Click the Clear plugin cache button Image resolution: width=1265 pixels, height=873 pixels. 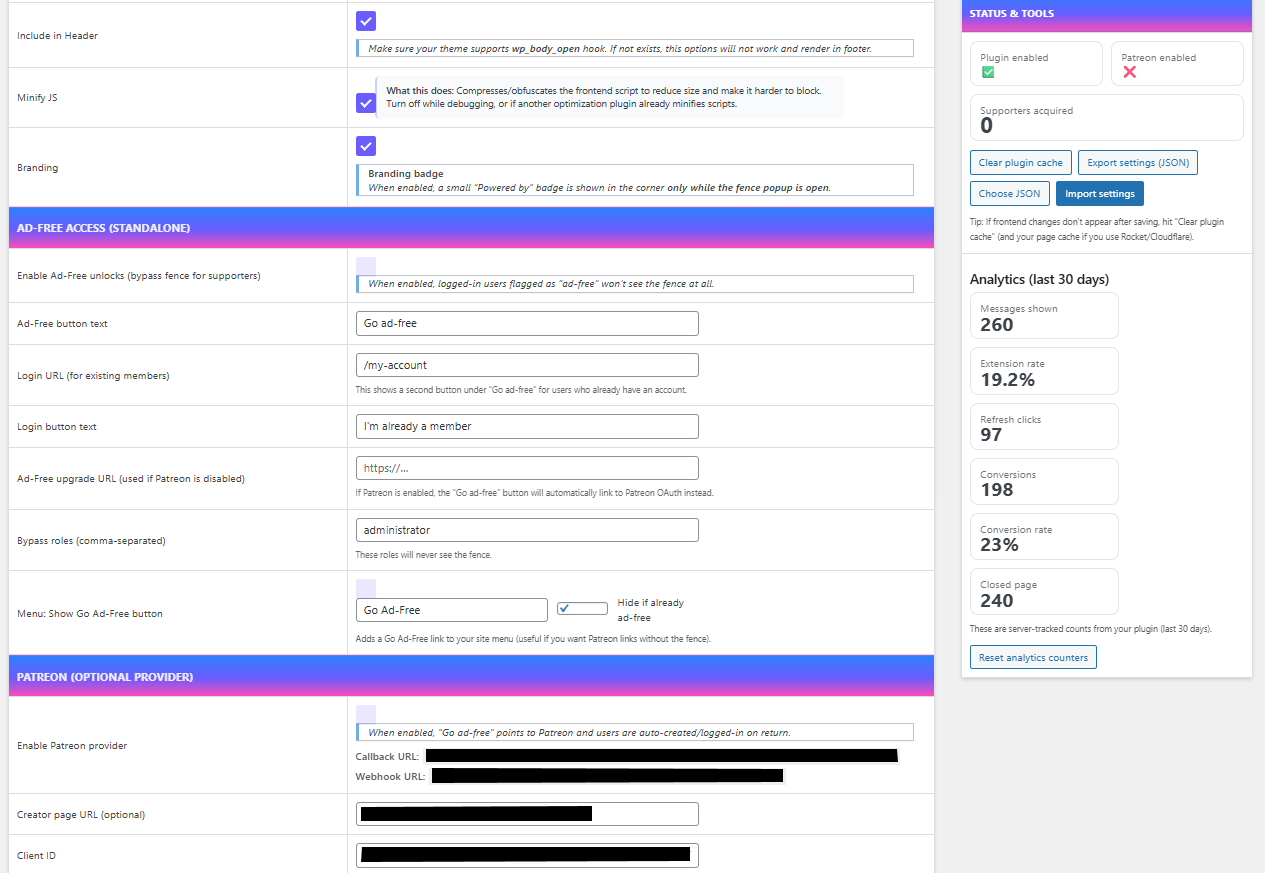point(1020,162)
